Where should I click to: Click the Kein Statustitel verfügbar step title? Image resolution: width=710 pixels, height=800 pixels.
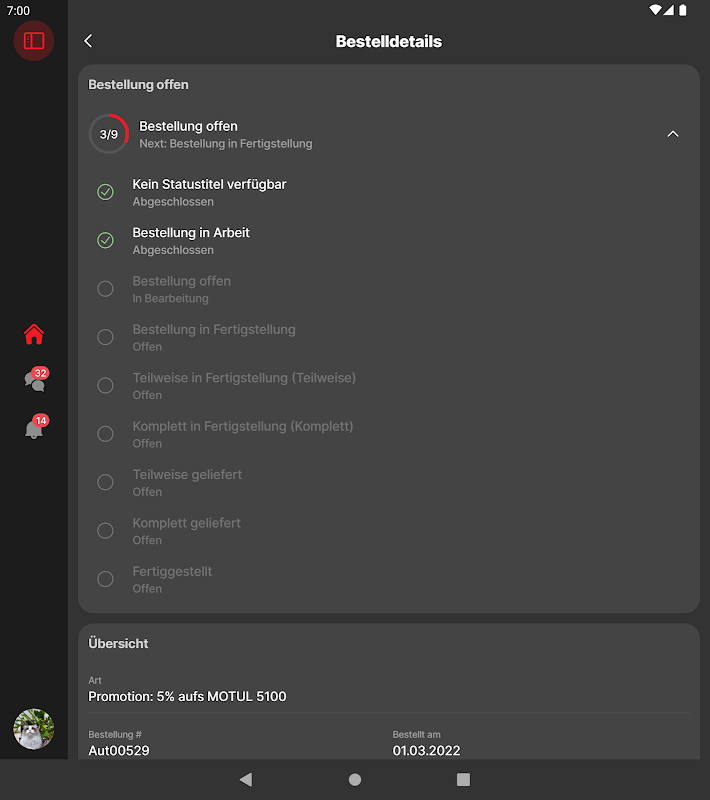[209, 184]
